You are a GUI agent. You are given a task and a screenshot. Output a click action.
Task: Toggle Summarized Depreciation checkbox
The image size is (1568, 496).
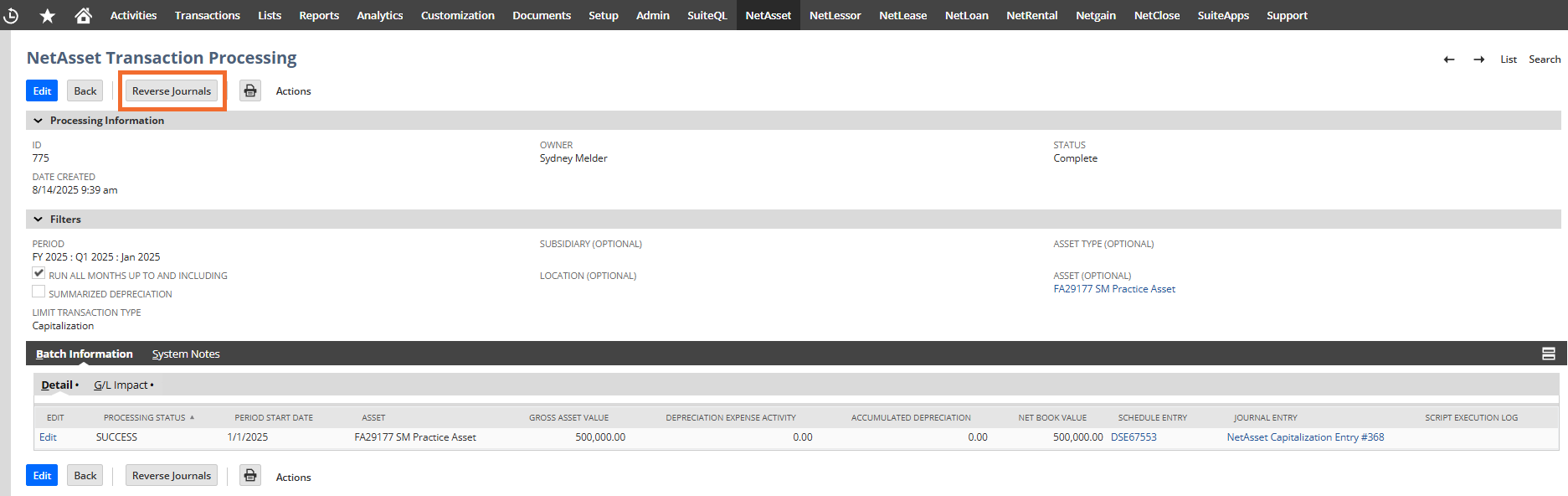[x=39, y=292]
